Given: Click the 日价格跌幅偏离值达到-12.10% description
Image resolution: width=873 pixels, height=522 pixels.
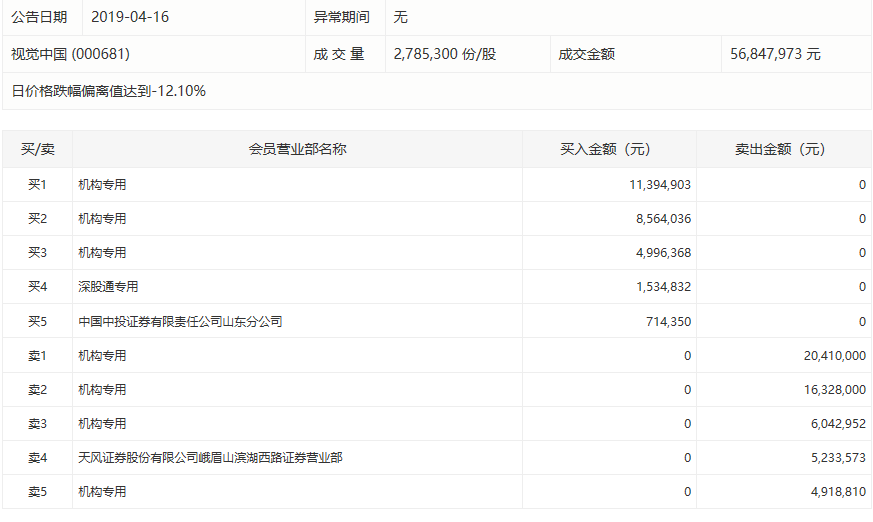Looking at the screenshot, I should 108,91.
